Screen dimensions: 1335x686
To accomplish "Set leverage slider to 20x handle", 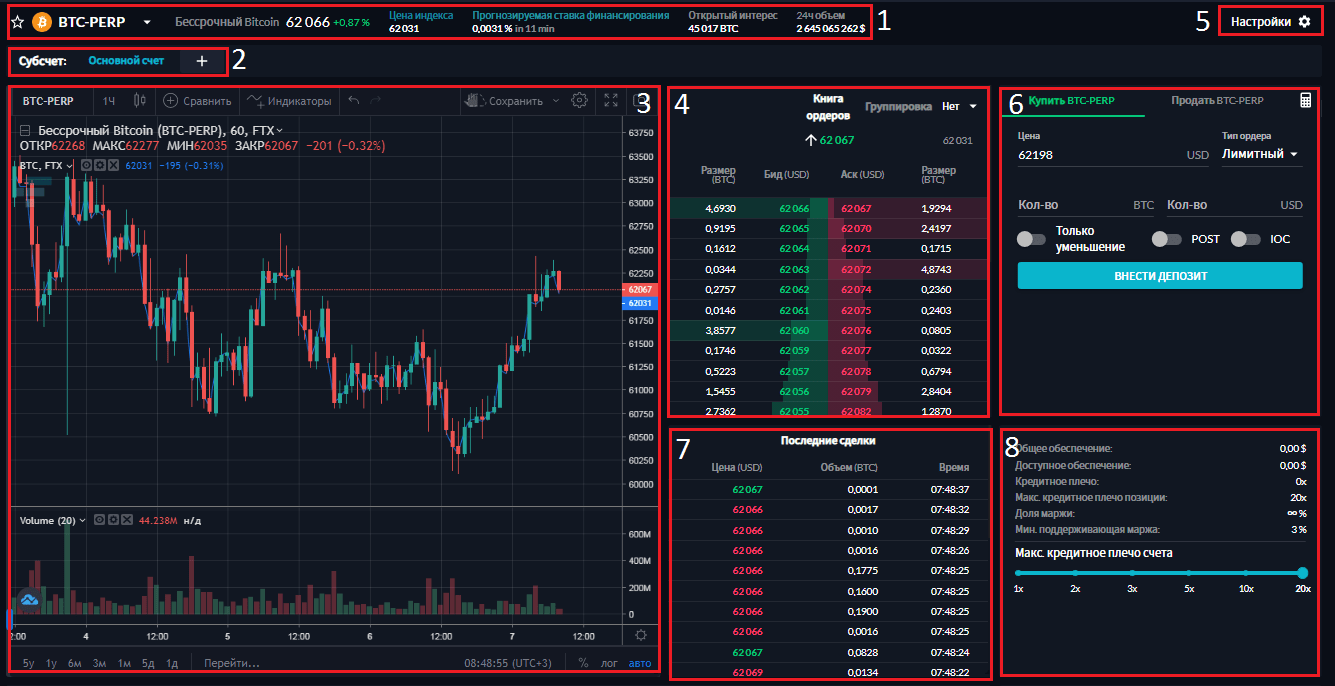I will coord(1302,573).
